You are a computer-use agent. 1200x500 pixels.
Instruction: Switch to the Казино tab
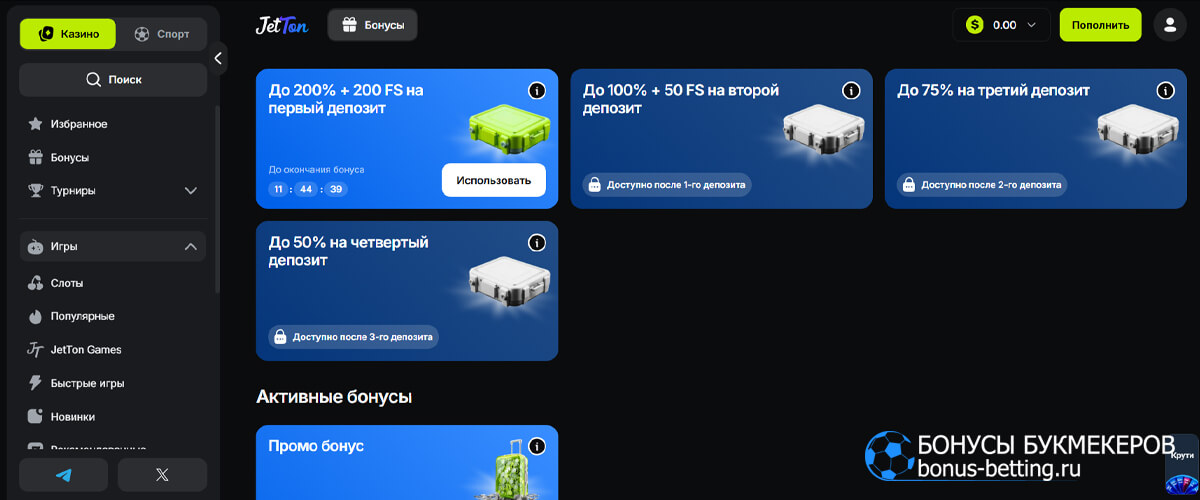coord(68,33)
